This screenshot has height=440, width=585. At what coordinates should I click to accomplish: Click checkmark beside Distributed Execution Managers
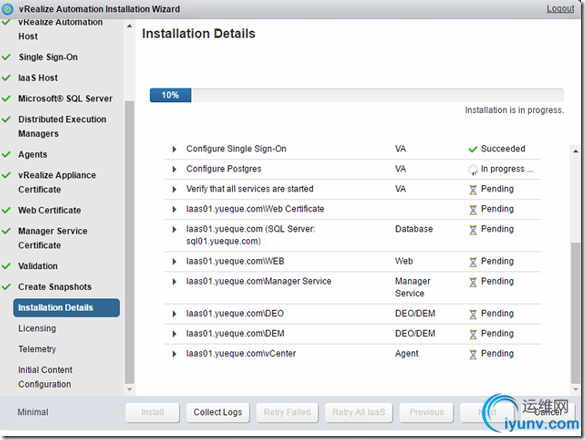point(6,119)
